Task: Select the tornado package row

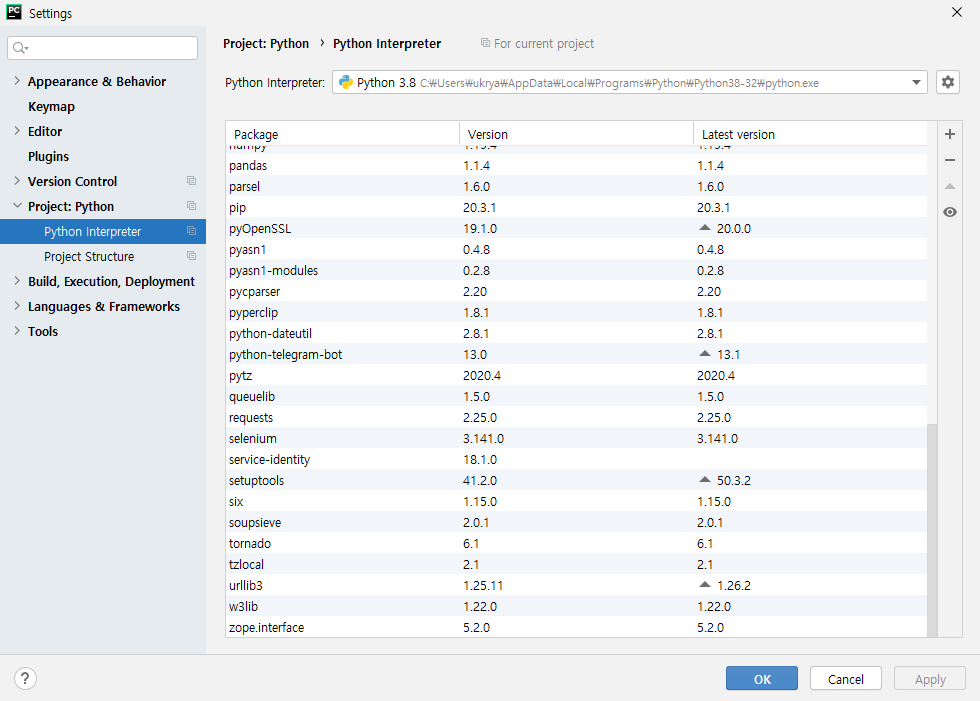Action: pyautogui.click(x=576, y=544)
